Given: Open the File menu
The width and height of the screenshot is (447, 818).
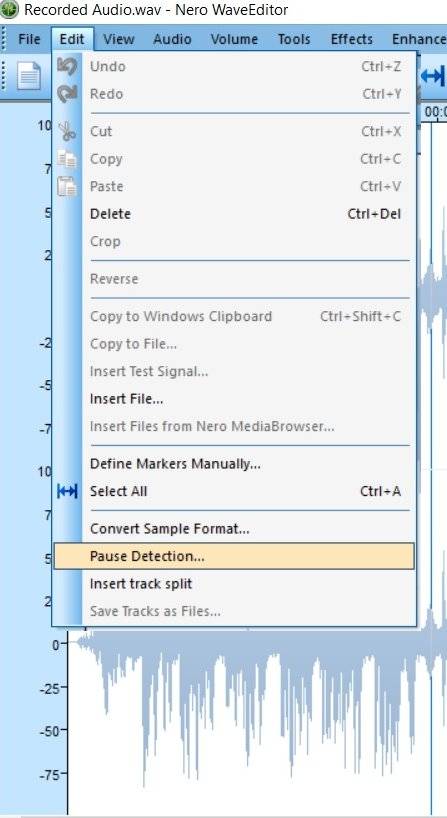Looking at the screenshot, I should tap(29, 39).
